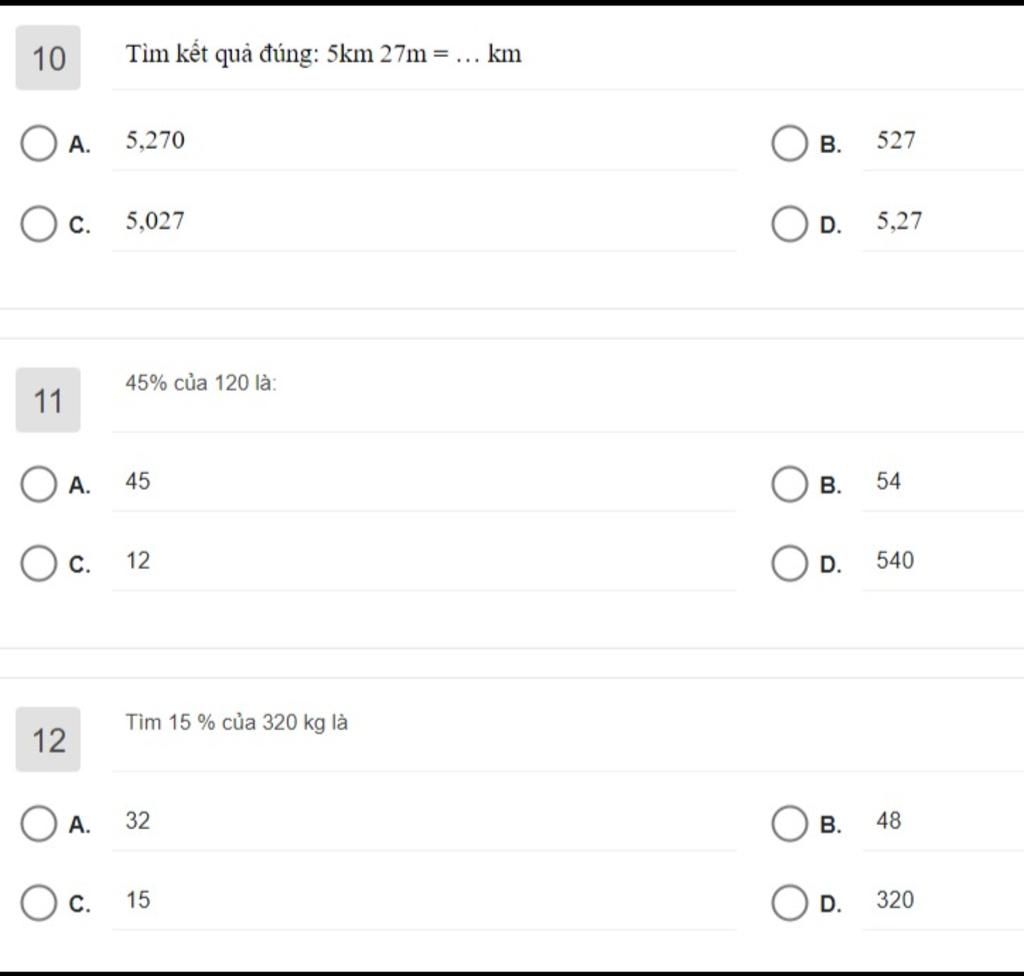
Task: Click the answer text 5,027
Action: tap(155, 221)
